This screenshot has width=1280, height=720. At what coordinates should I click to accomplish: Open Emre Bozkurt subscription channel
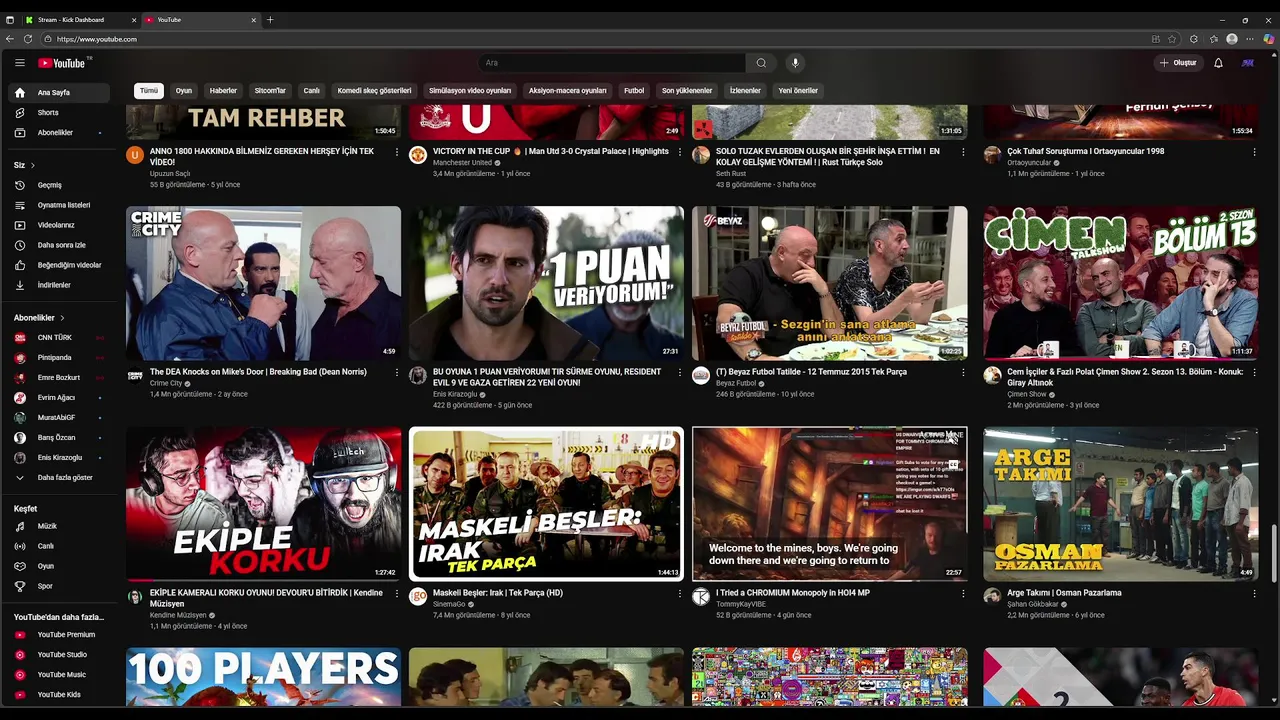(60, 378)
